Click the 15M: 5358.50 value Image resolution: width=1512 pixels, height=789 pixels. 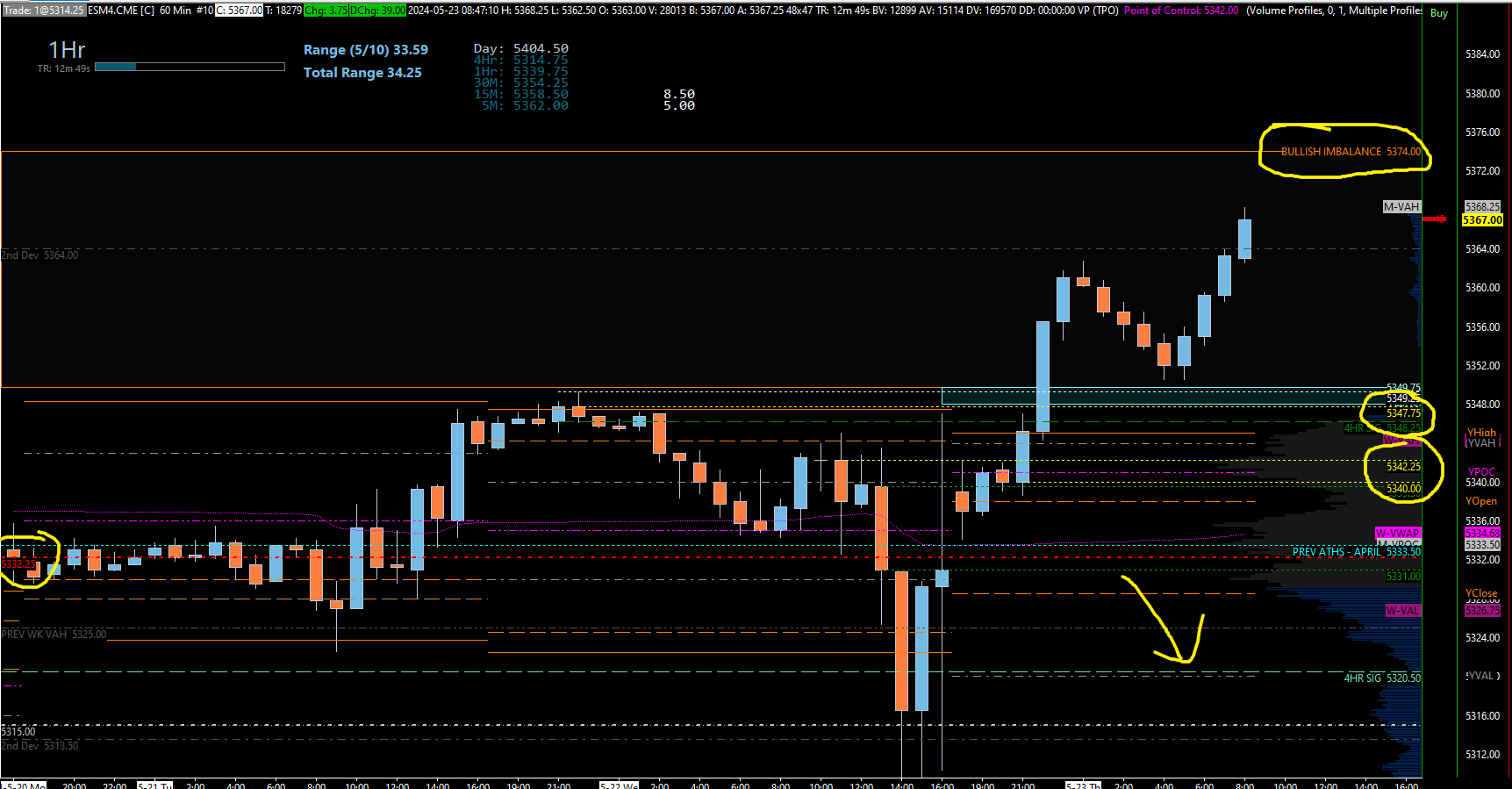[521, 94]
